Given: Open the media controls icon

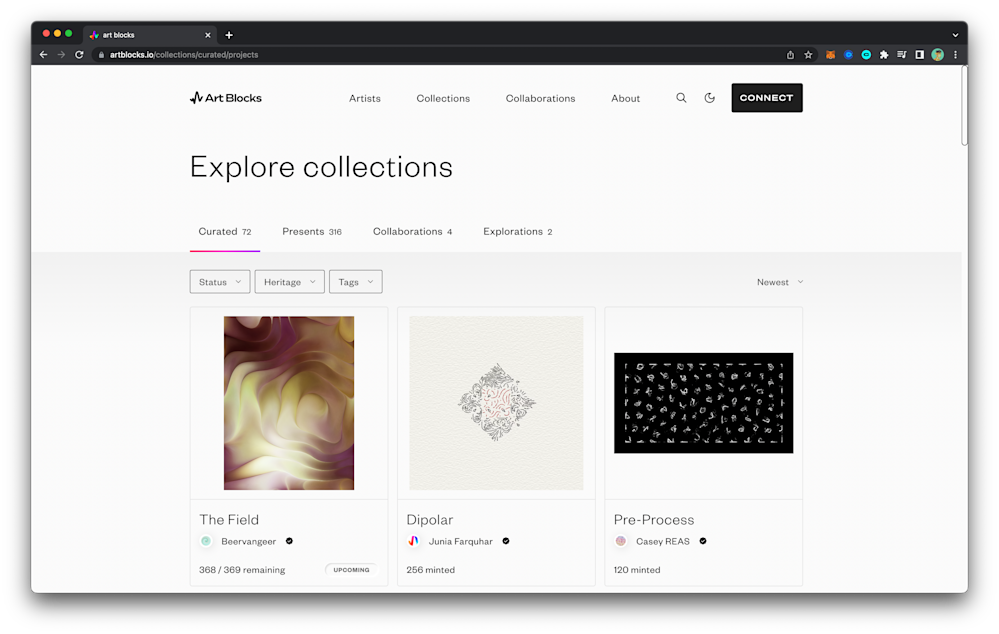Looking at the screenshot, I should pos(902,55).
